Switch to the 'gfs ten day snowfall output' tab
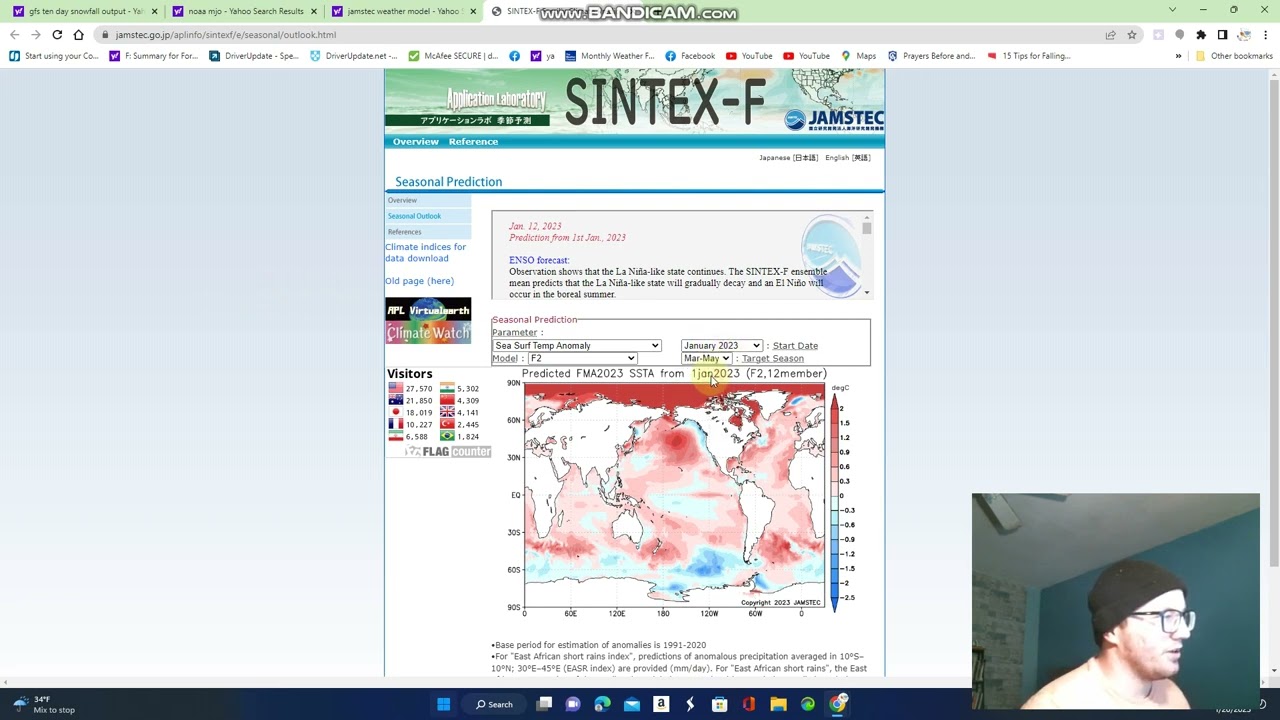Screen dimensions: 1280x720 click(x=85, y=11)
